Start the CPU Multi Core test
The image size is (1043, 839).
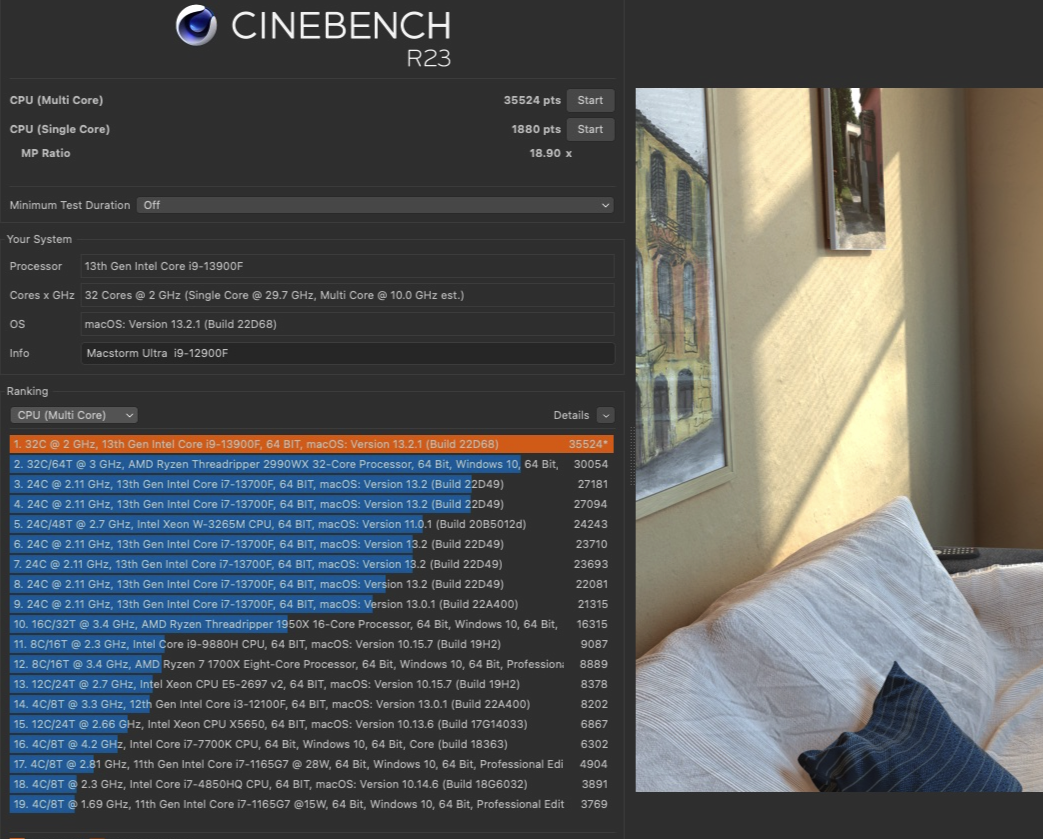click(x=590, y=100)
